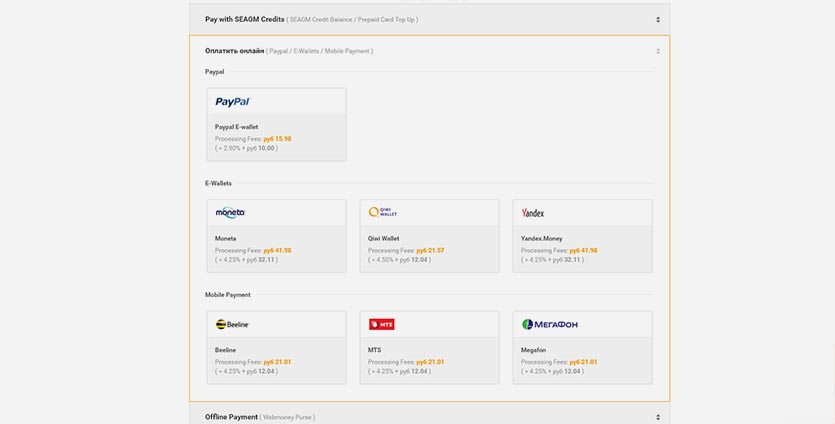Click the Qiwi Wallet logo

pyautogui.click(x=382, y=212)
